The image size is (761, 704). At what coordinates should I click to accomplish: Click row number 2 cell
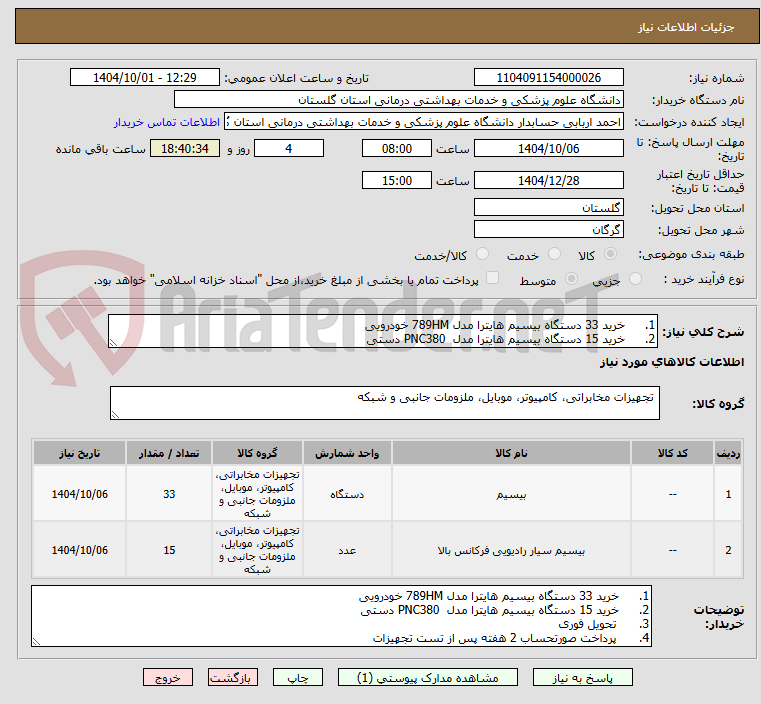coord(728,551)
